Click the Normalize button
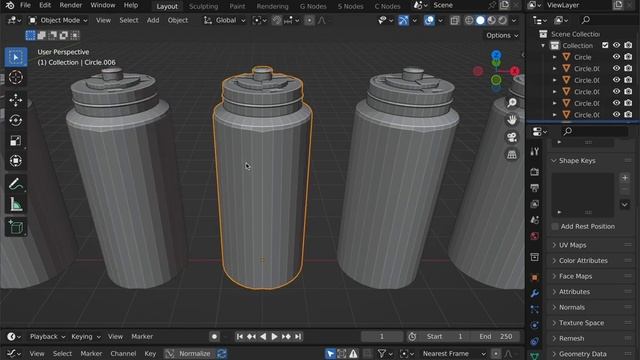Viewport: 640px width, 360px height. (x=190, y=353)
